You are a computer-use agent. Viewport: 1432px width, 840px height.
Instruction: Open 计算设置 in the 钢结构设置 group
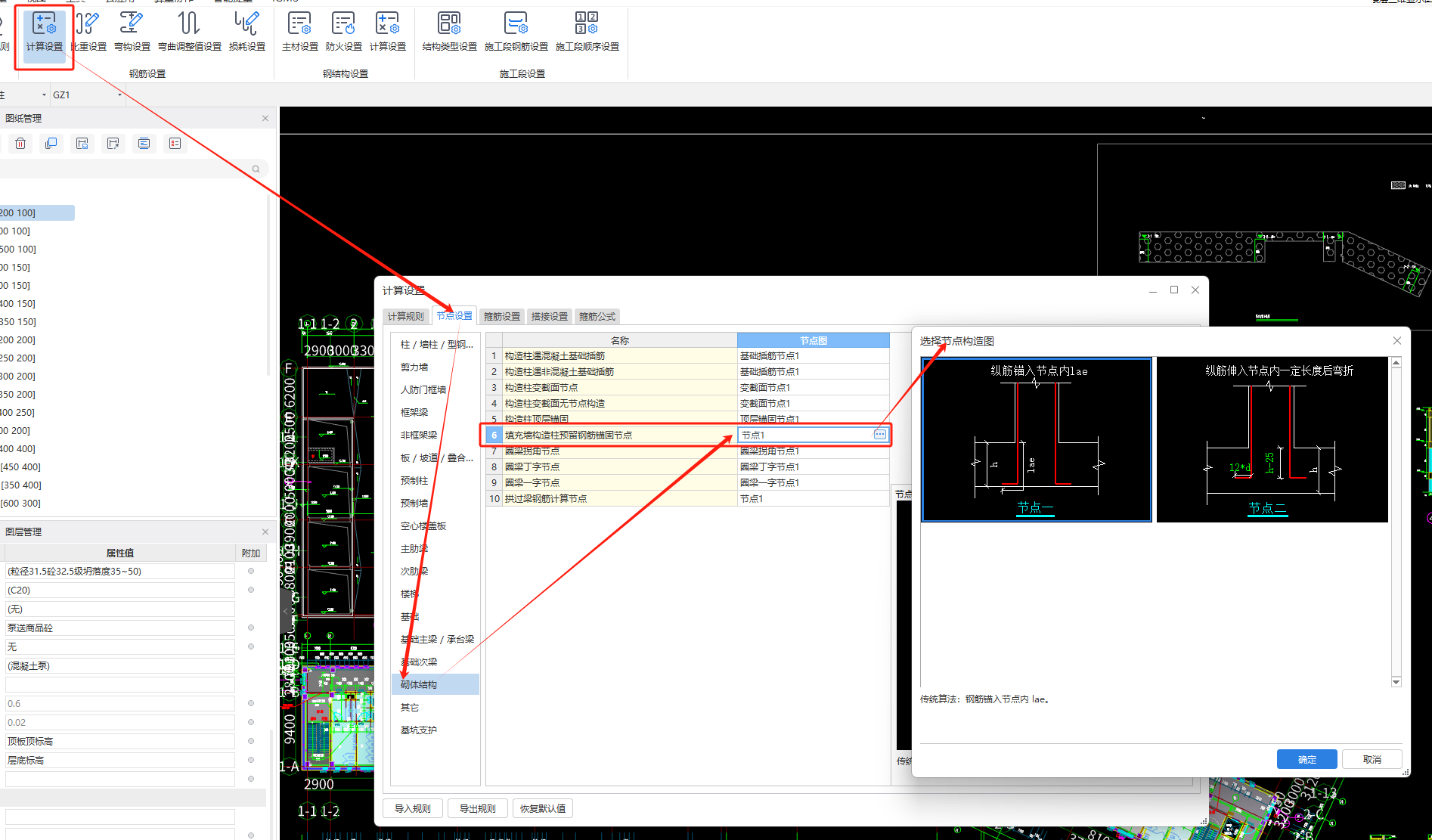click(388, 32)
